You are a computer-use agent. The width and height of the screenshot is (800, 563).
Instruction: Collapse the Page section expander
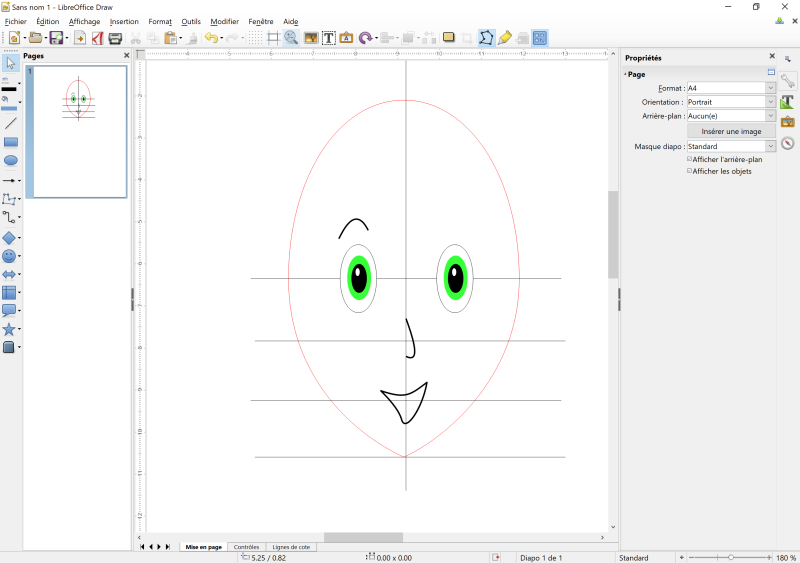[625, 75]
